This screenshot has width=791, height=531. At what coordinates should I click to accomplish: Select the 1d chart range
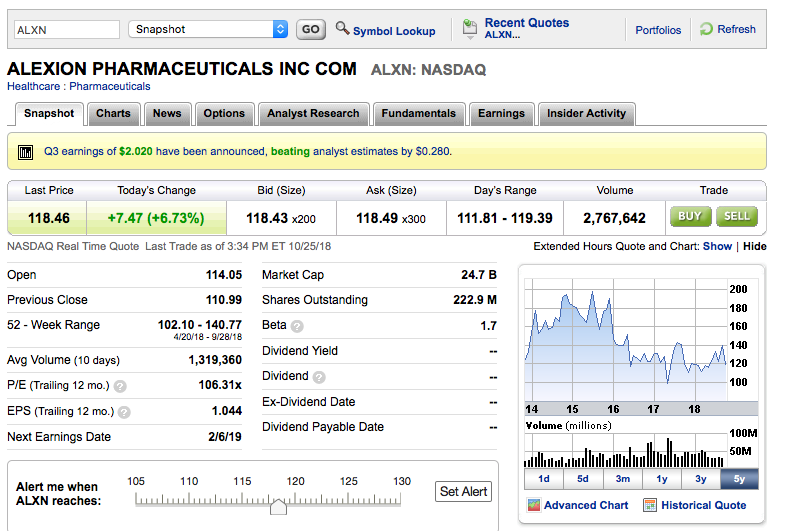544,479
